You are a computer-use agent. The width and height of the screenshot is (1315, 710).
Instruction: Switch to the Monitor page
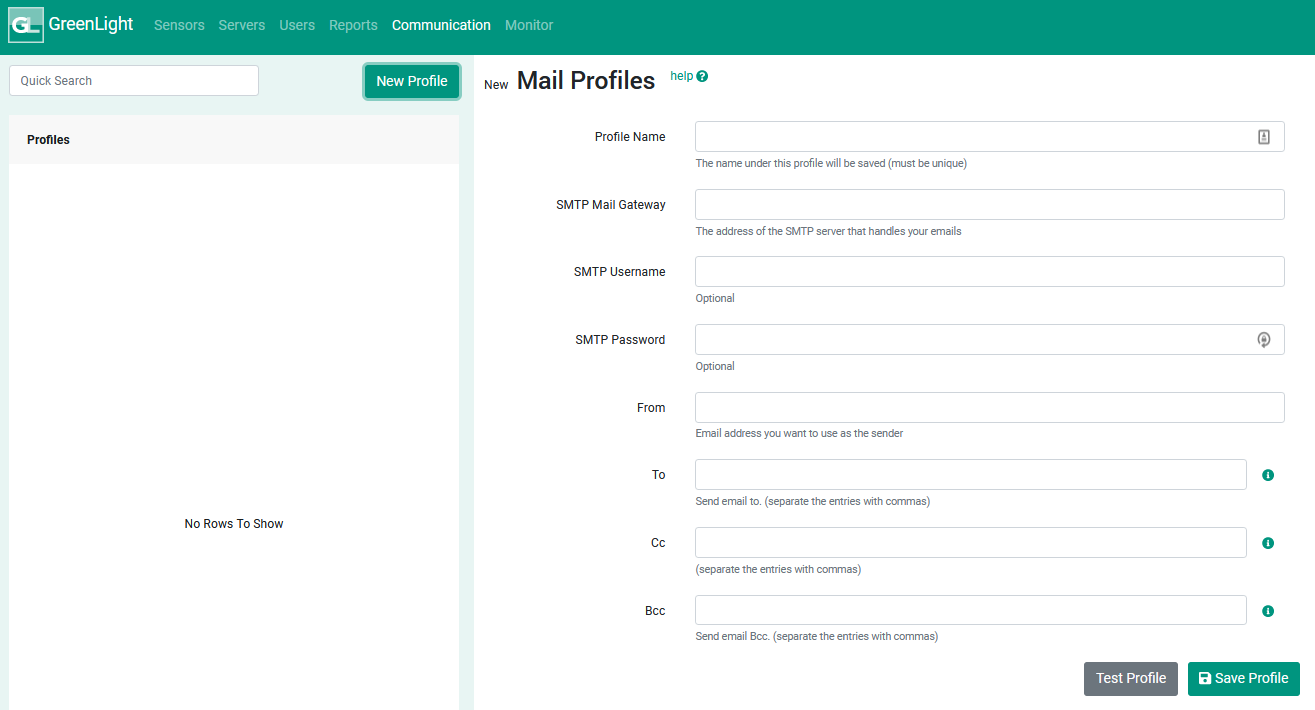[x=529, y=25]
